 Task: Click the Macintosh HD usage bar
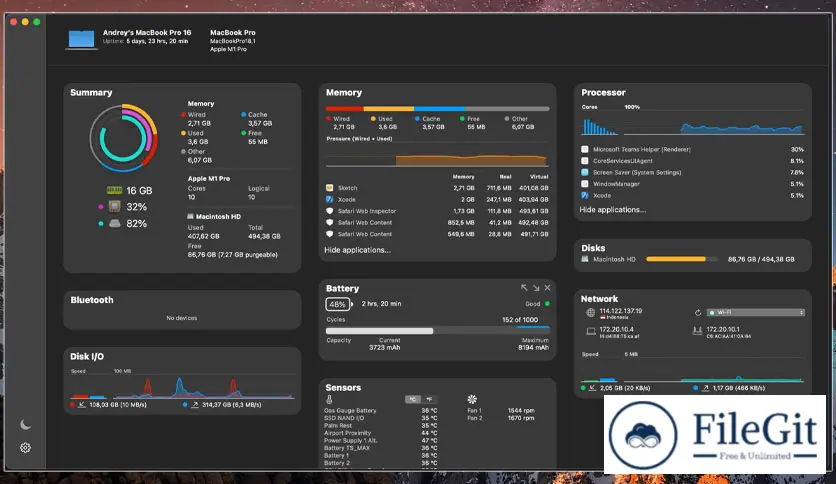[x=681, y=259]
